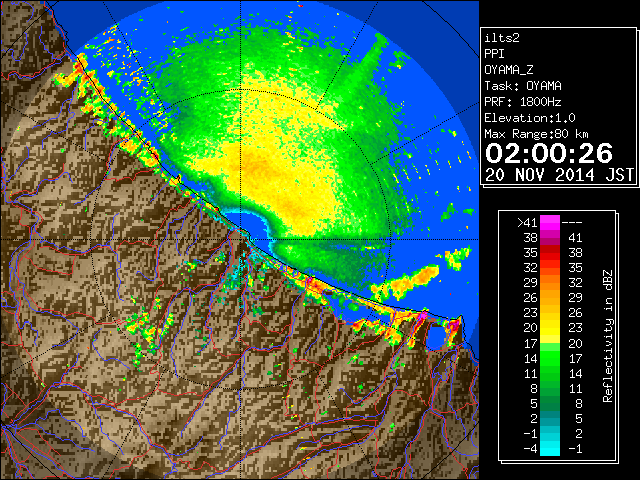This screenshot has width=640, height=480.
Task: Pick the magenta >41 dBZ legend swatch
Action: 550,223
